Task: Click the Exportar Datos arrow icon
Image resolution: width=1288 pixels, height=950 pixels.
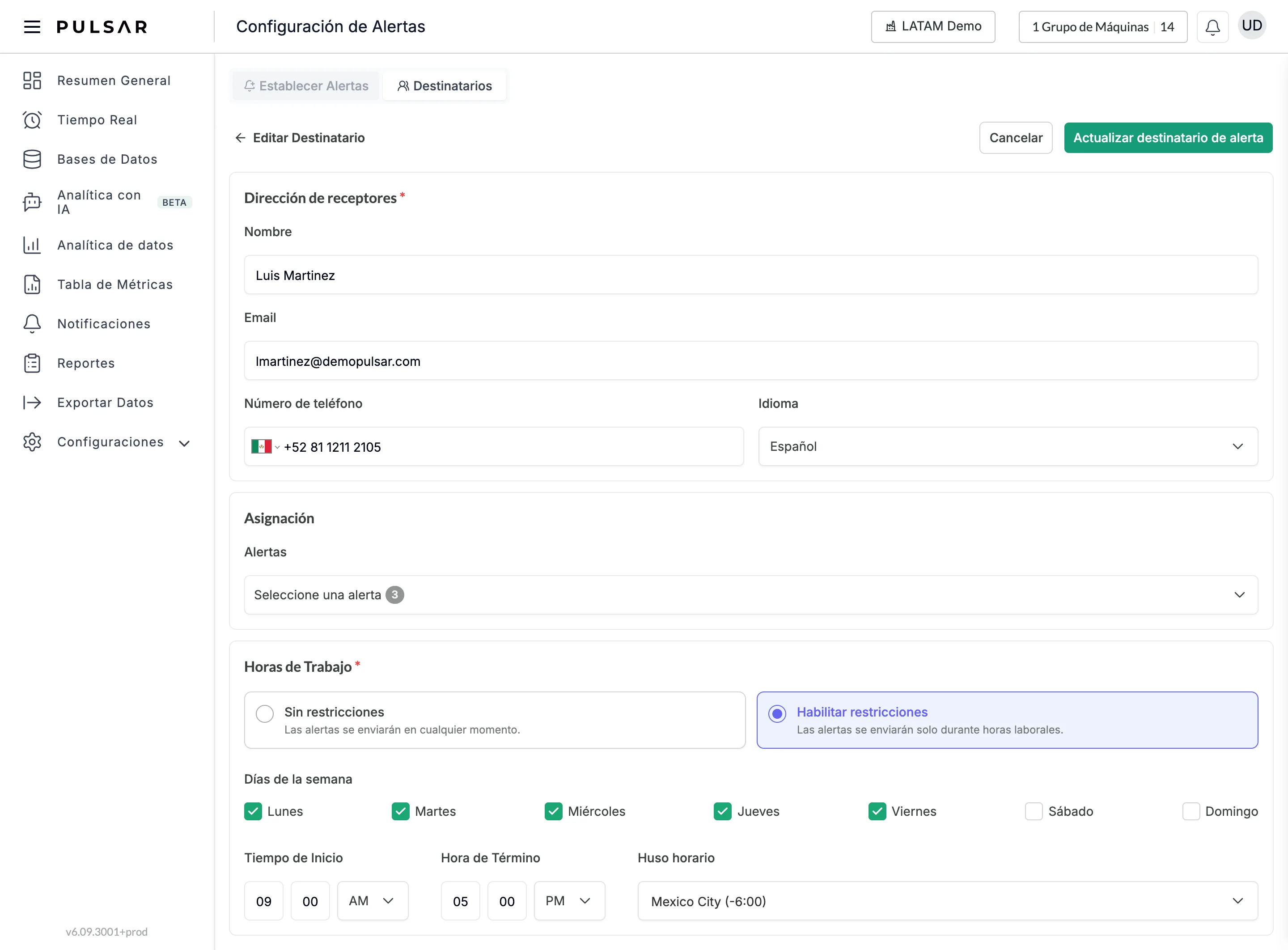Action: 32,403
